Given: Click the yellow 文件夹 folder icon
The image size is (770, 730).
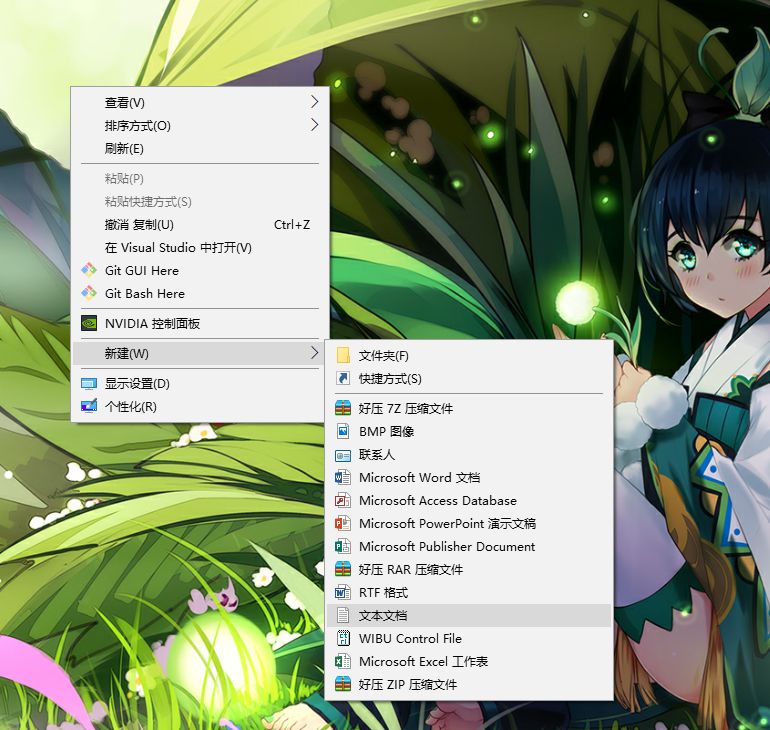Looking at the screenshot, I should [343, 355].
